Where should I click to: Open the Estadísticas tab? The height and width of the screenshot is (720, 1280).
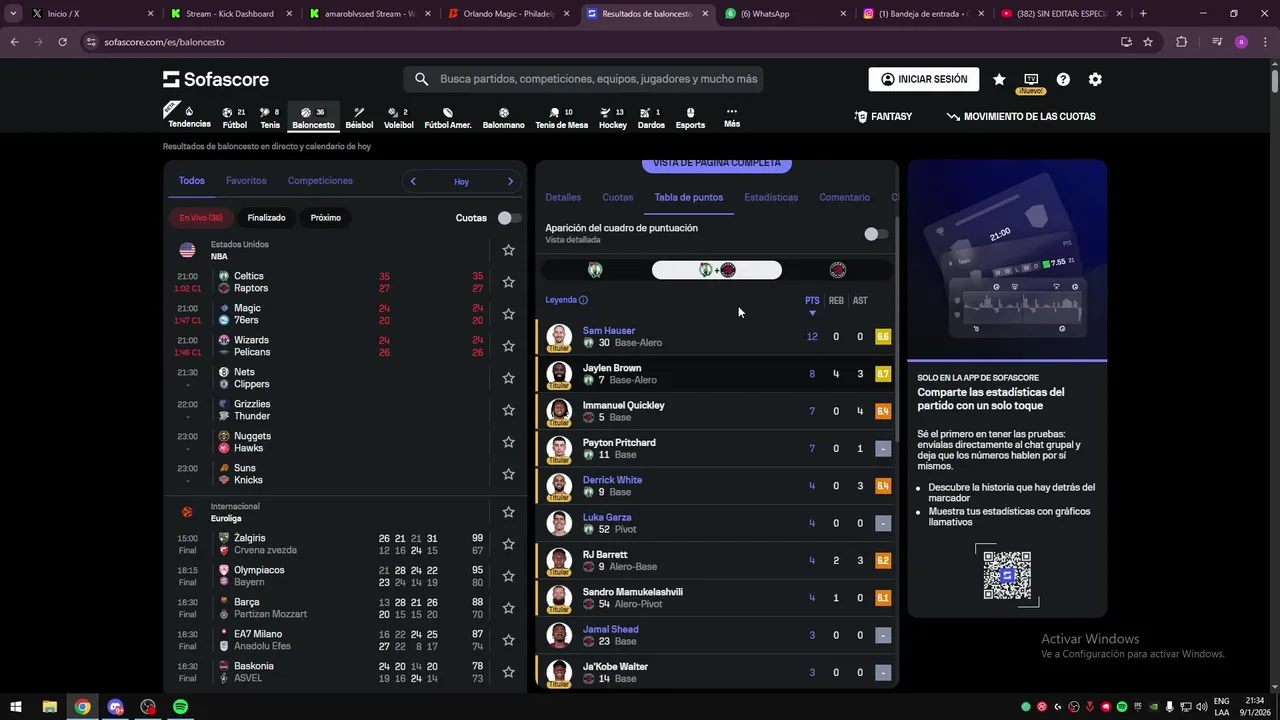tap(771, 198)
